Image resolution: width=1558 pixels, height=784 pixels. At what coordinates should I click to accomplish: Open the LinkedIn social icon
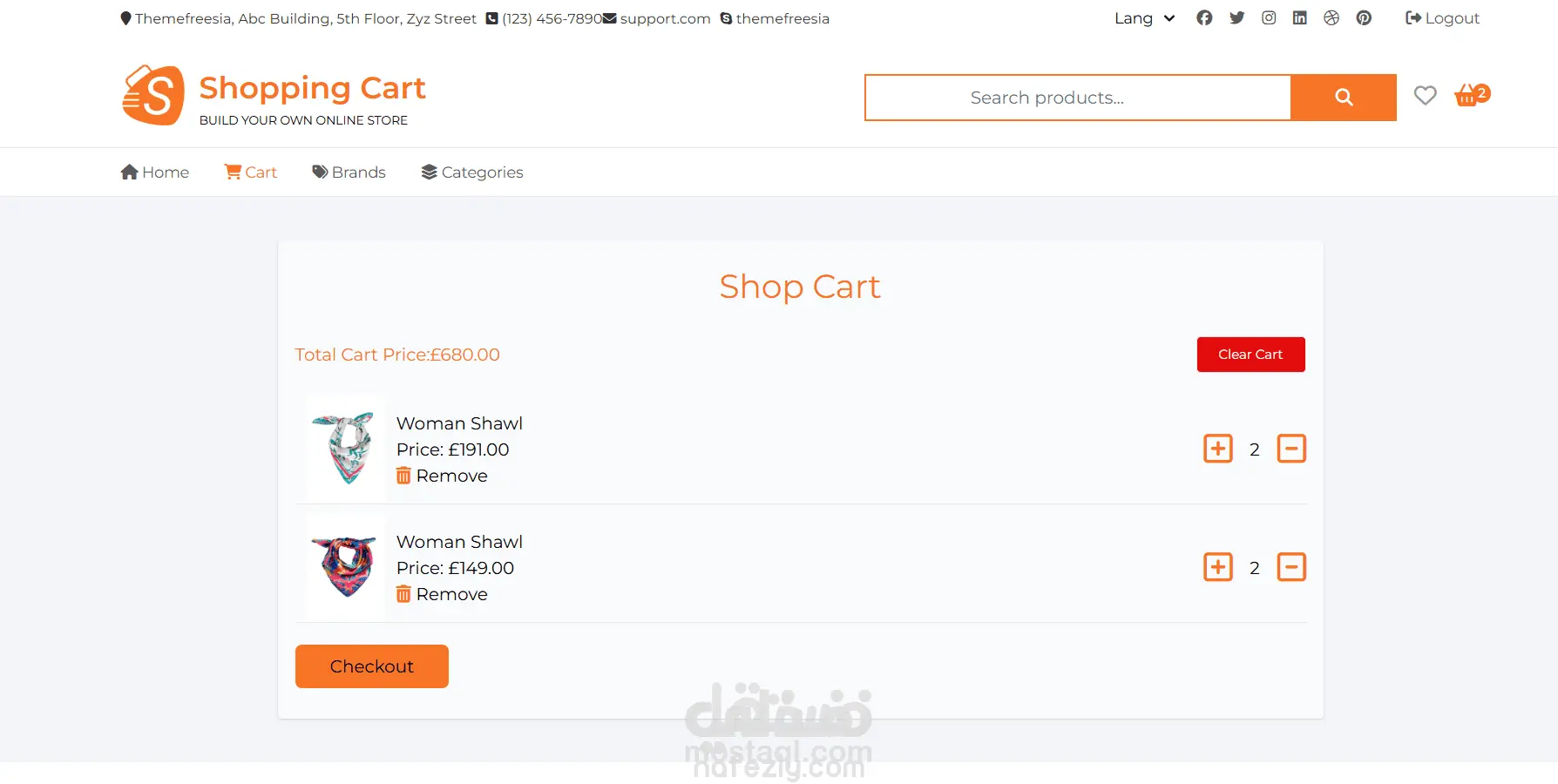pos(1300,18)
